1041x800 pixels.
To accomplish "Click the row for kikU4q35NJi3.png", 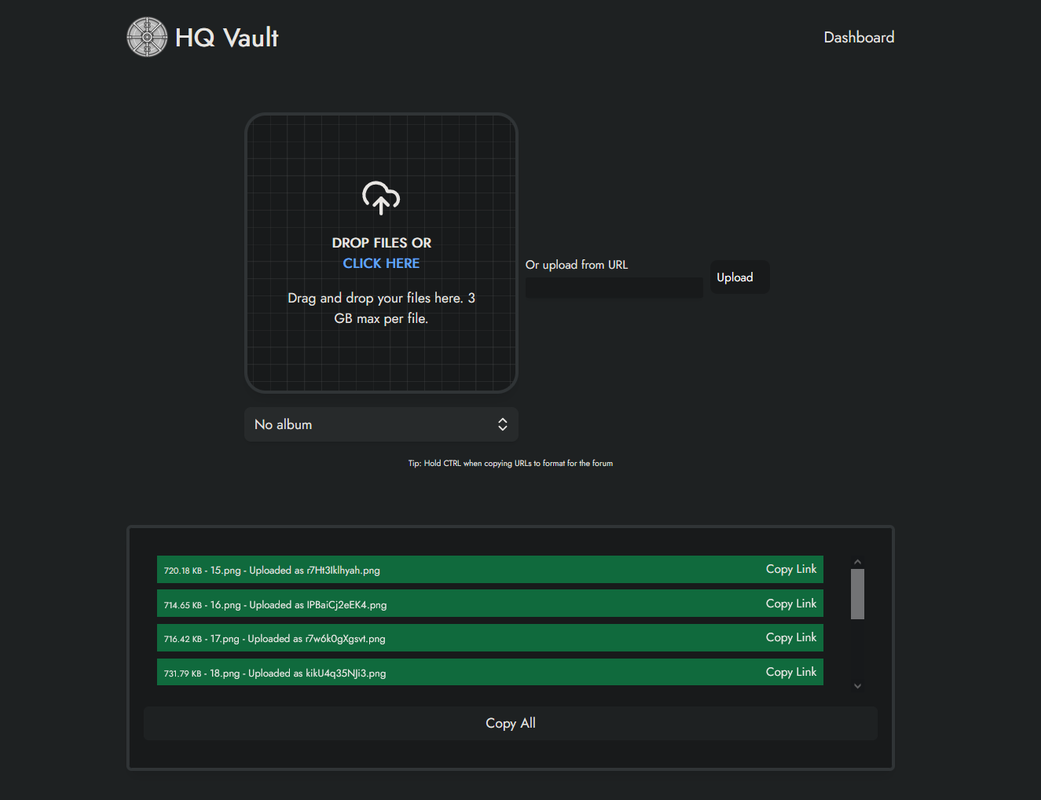I will pyautogui.click(x=490, y=672).
